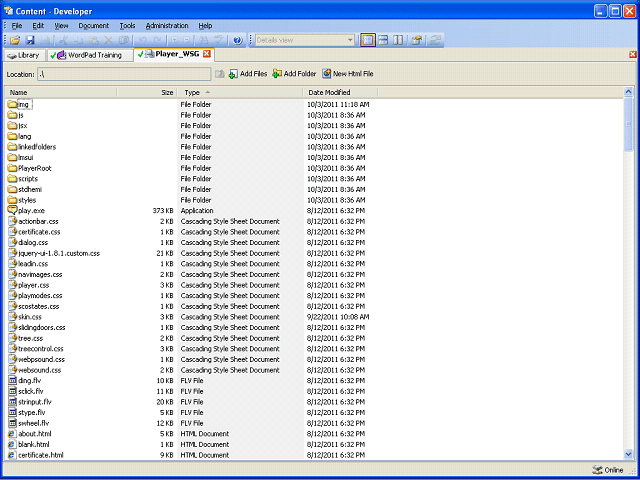Select the vertical split layout icon
Image resolution: width=640 pixels, height=480 pixels.
click(x=398, y=40)
